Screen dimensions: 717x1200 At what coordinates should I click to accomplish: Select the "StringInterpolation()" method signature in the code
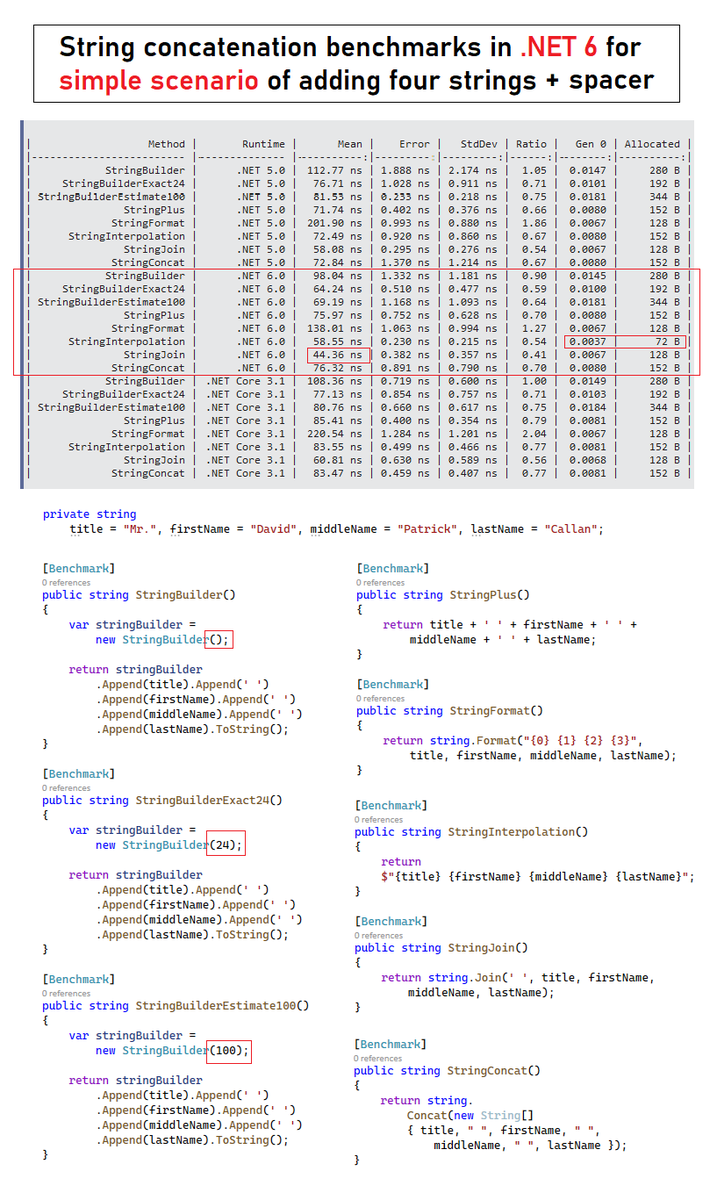[517, 832]
